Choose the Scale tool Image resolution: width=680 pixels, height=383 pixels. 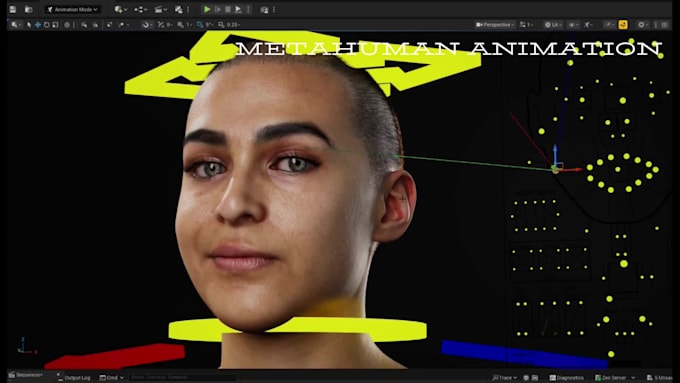55,25
